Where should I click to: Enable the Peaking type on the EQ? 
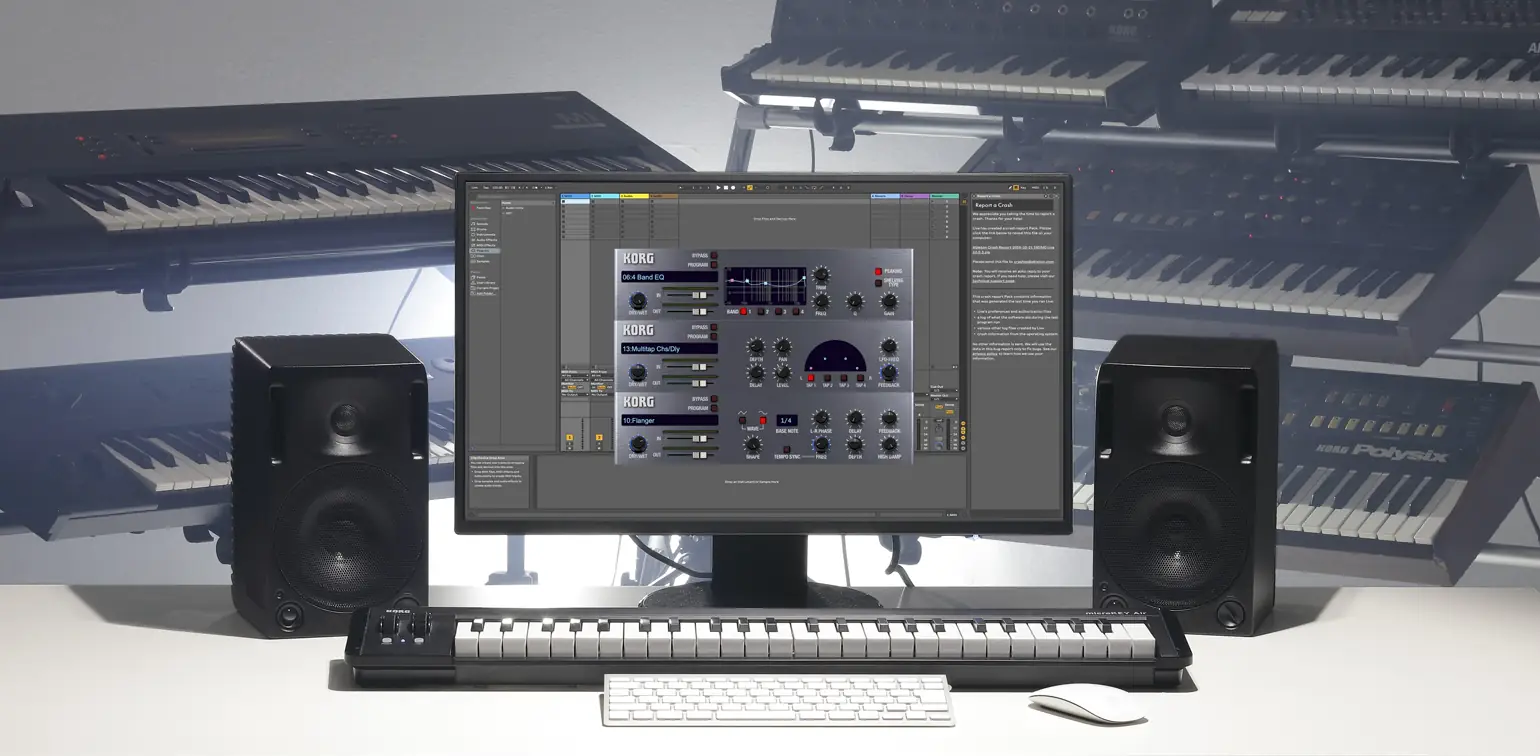tap(879, 271)
